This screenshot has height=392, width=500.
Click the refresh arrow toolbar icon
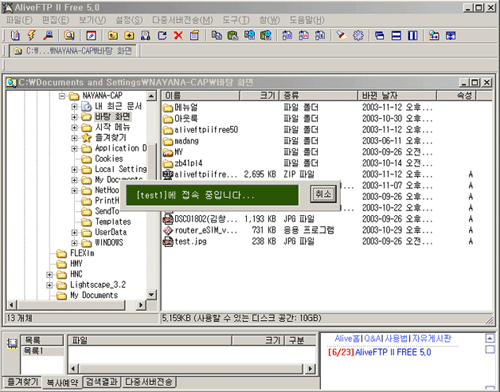pyautogui.click(x=162, y=35)
